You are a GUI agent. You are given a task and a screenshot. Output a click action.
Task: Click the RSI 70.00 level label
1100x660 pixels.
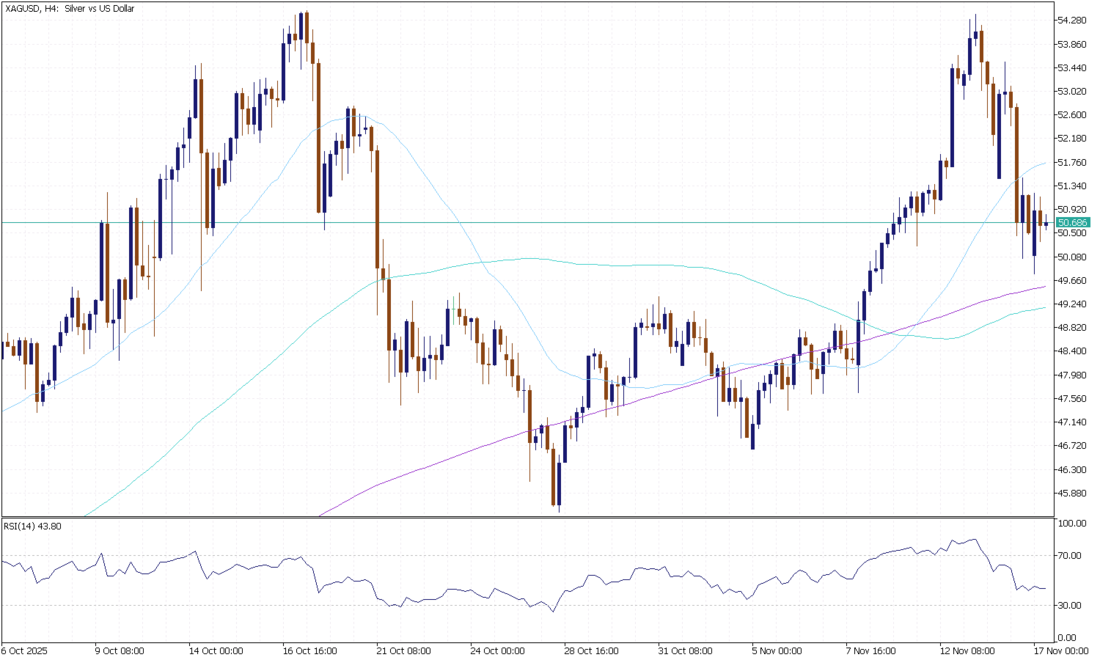click(1068, 555)
